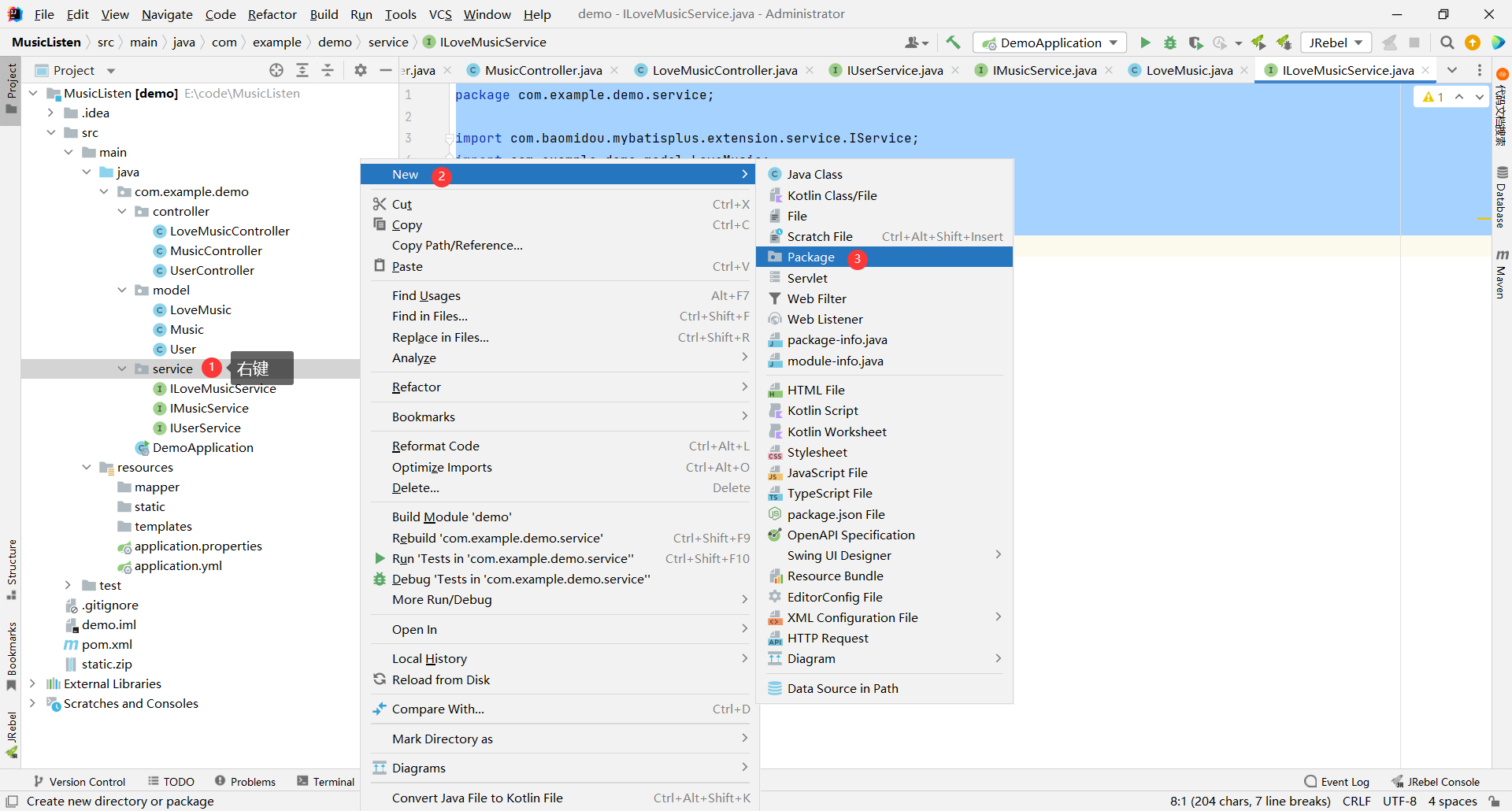Toggle the Bookmarks tool window

tap(11, 656)
